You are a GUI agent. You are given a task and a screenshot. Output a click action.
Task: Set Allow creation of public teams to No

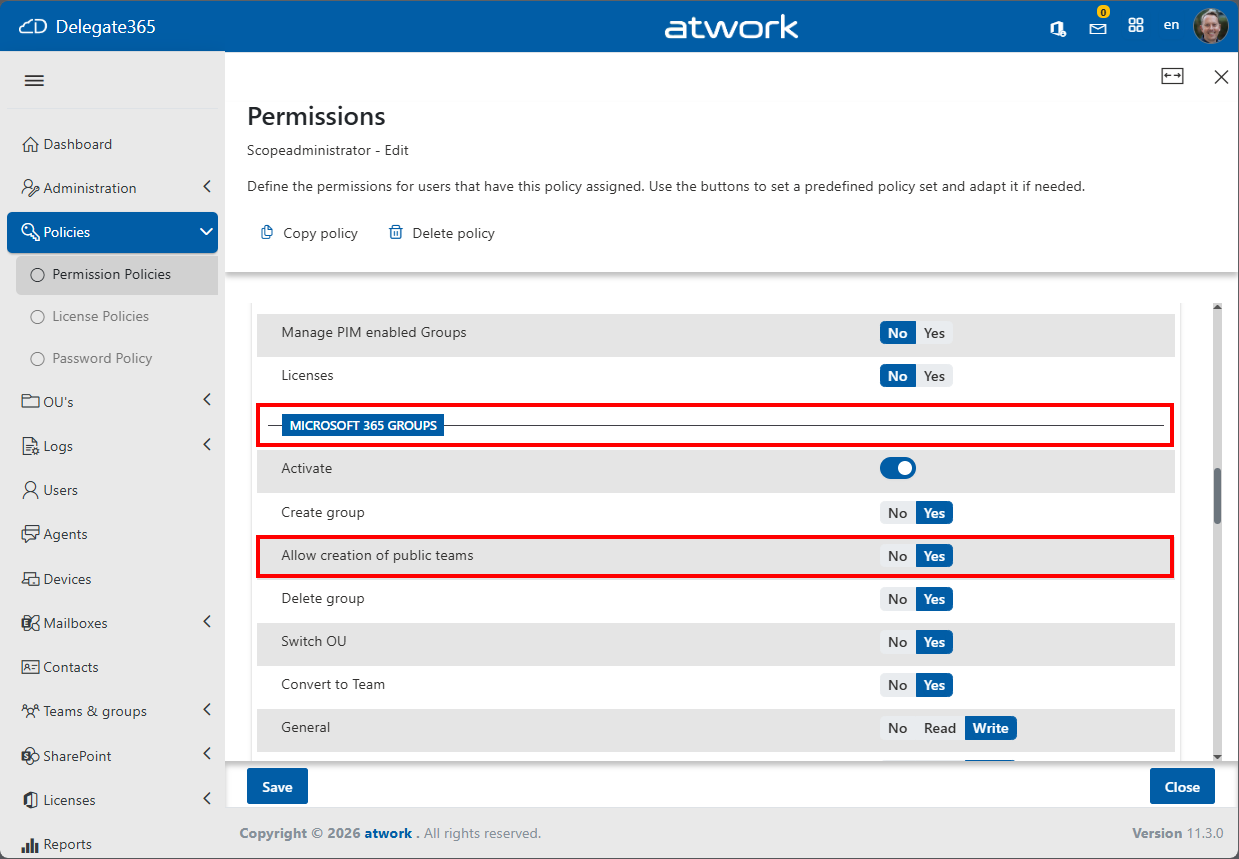(898, 556)
